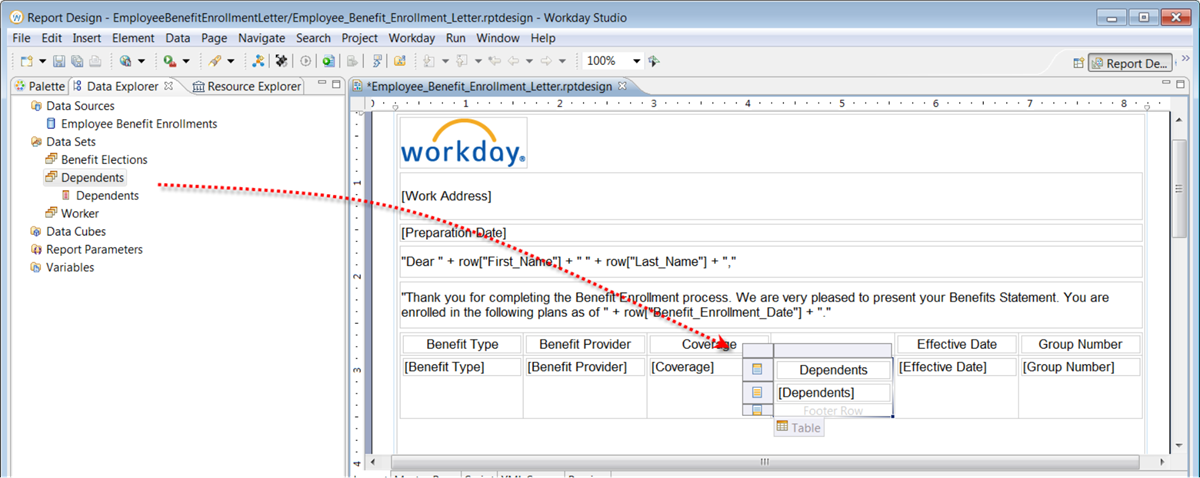Click the Print toolbar icon
The height and width of the screenshot is (478, 1200).
[94, 61]
